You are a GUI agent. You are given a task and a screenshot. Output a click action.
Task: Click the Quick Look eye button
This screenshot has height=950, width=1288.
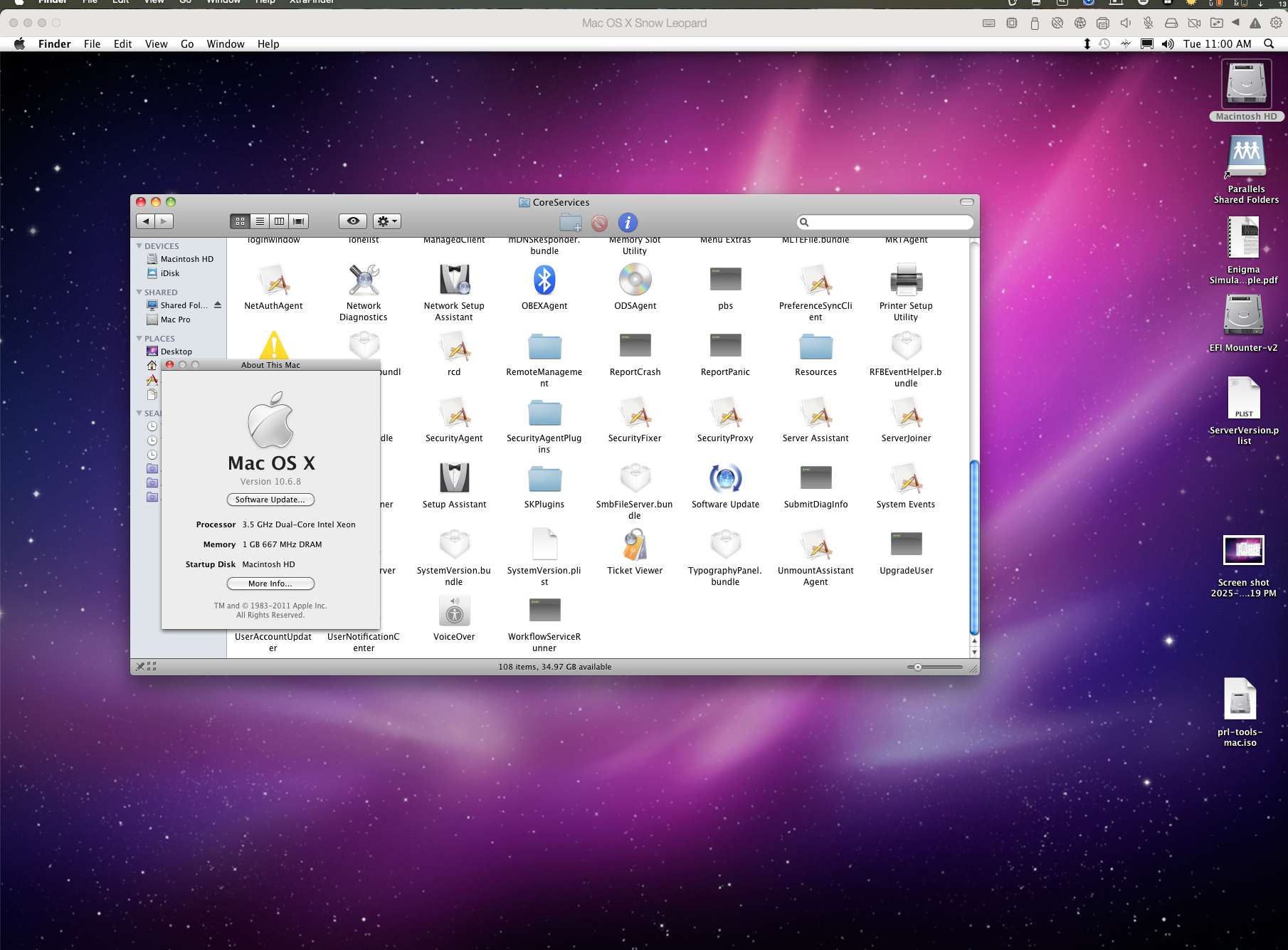tap(353, 221)
